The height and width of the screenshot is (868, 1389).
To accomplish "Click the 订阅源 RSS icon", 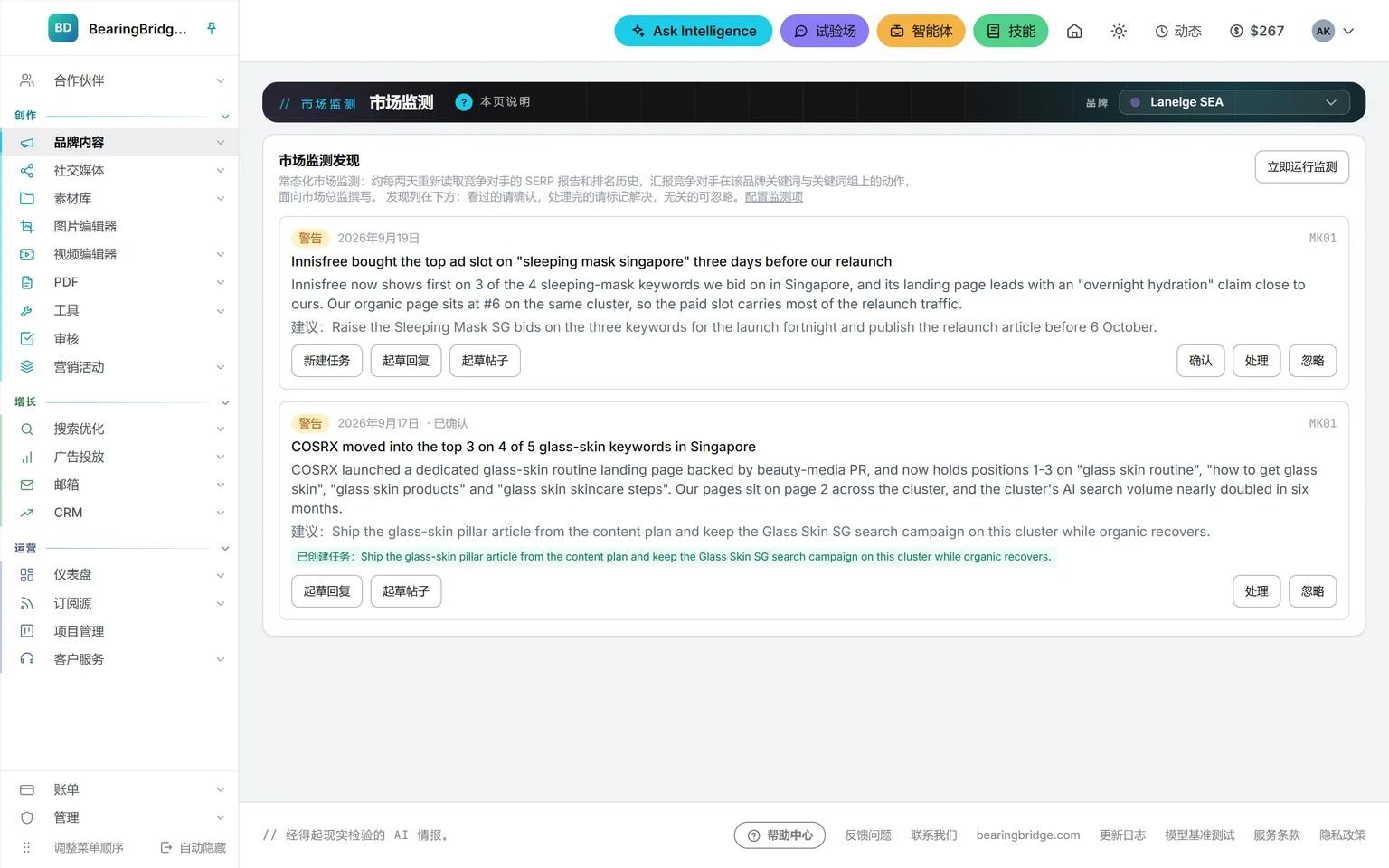I will [27, 603].
